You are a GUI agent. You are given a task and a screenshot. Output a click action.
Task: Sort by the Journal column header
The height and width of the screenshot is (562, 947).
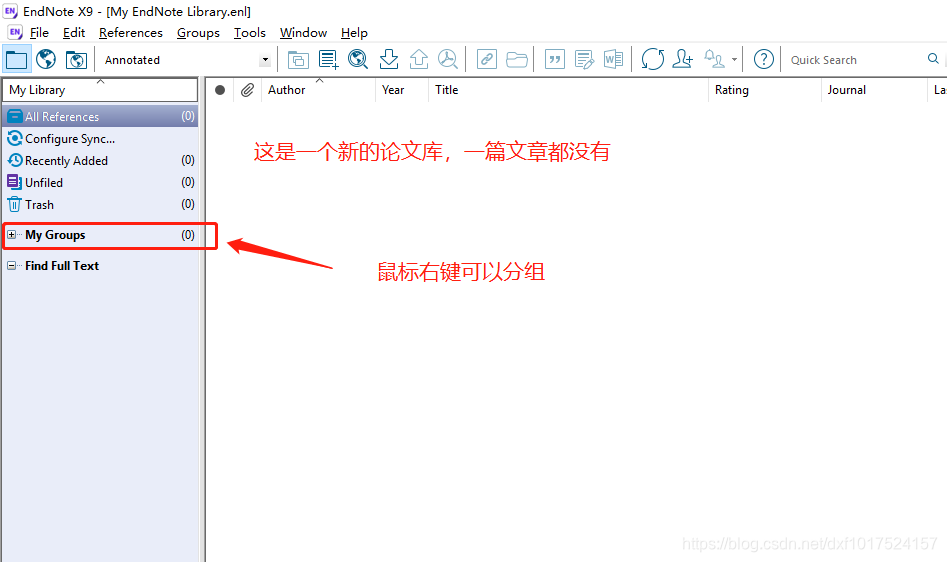(874, 90)
